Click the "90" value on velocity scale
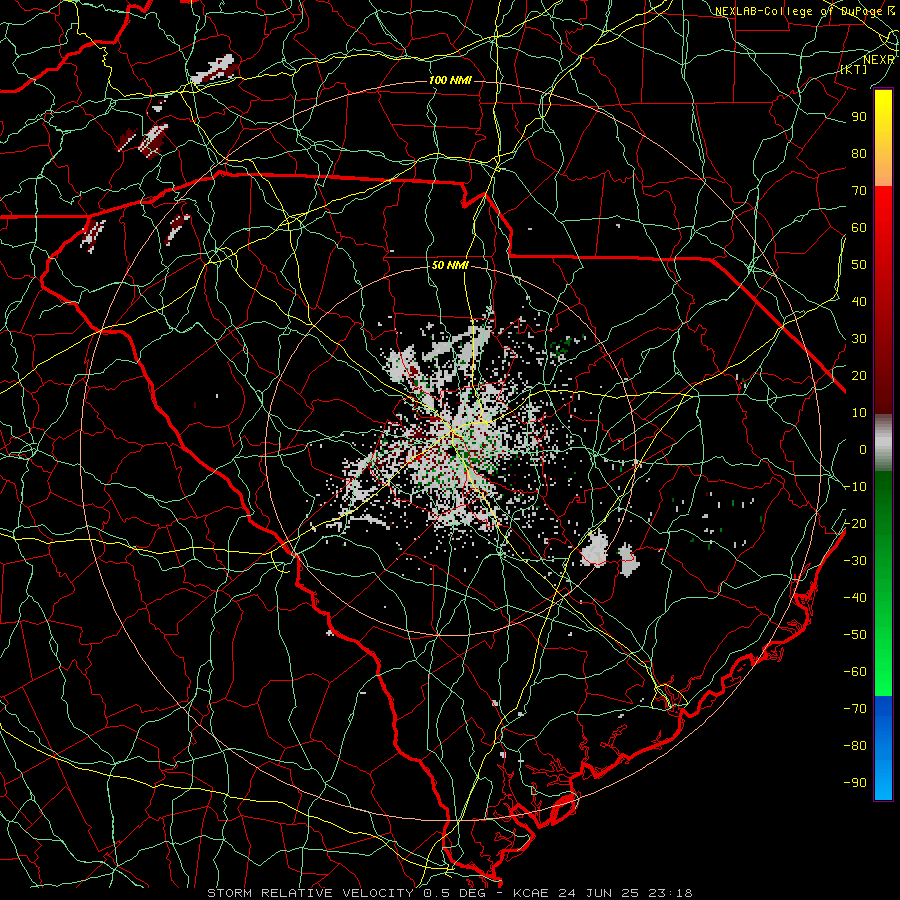This screenshot has width=900, height=900. (x=859, y=117)
